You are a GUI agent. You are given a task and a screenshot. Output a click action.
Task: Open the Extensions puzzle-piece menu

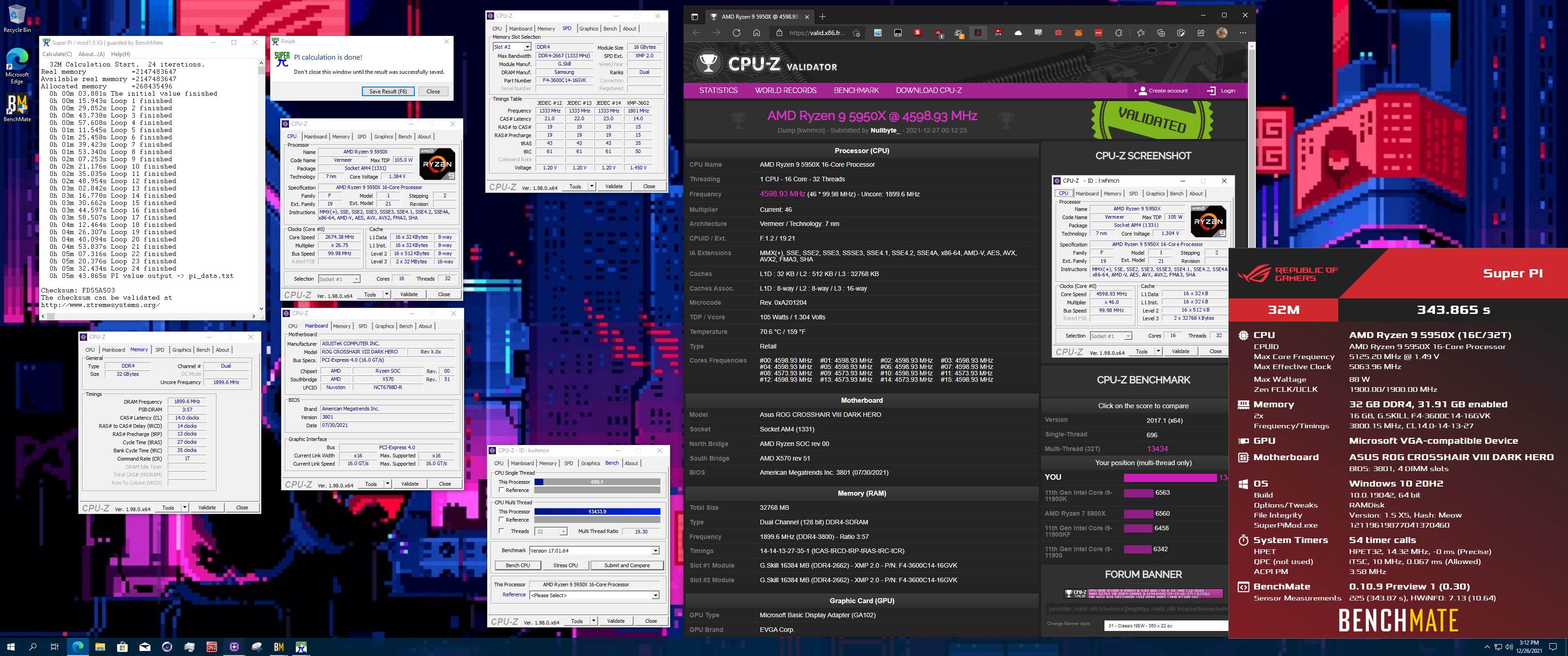coord(1118,33)
